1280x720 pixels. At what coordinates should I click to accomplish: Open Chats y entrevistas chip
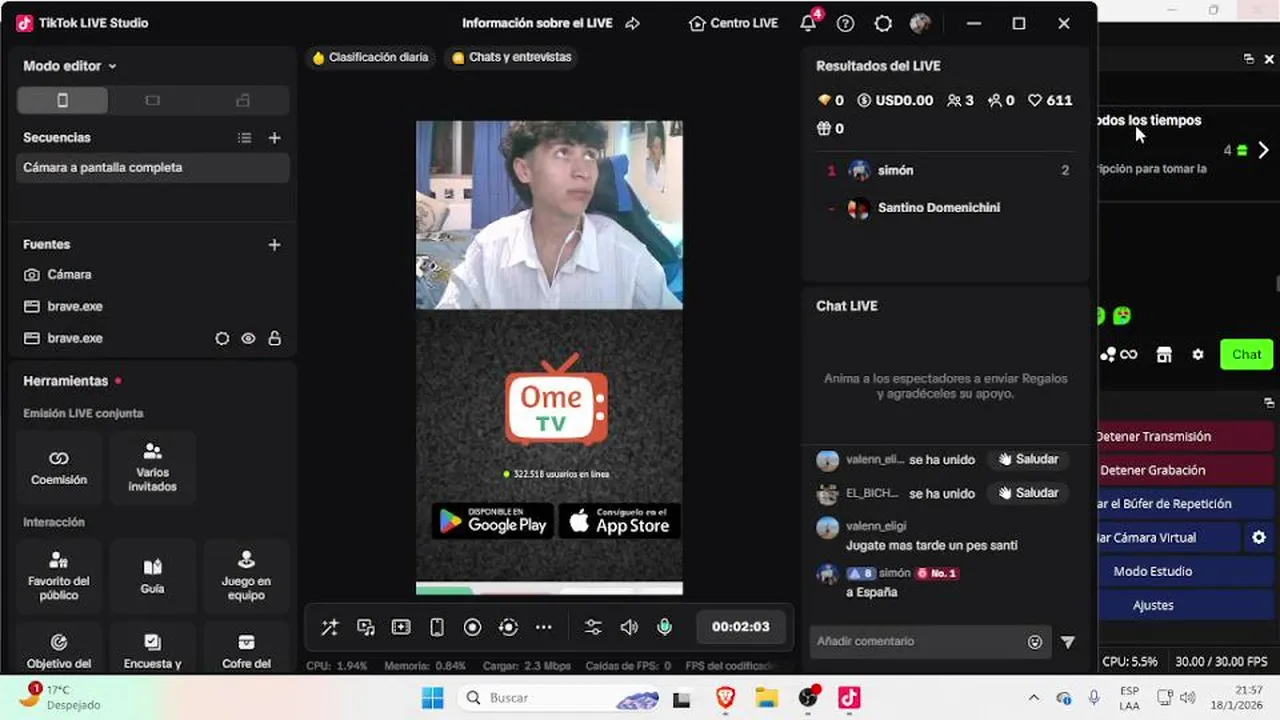coord(512,58)
